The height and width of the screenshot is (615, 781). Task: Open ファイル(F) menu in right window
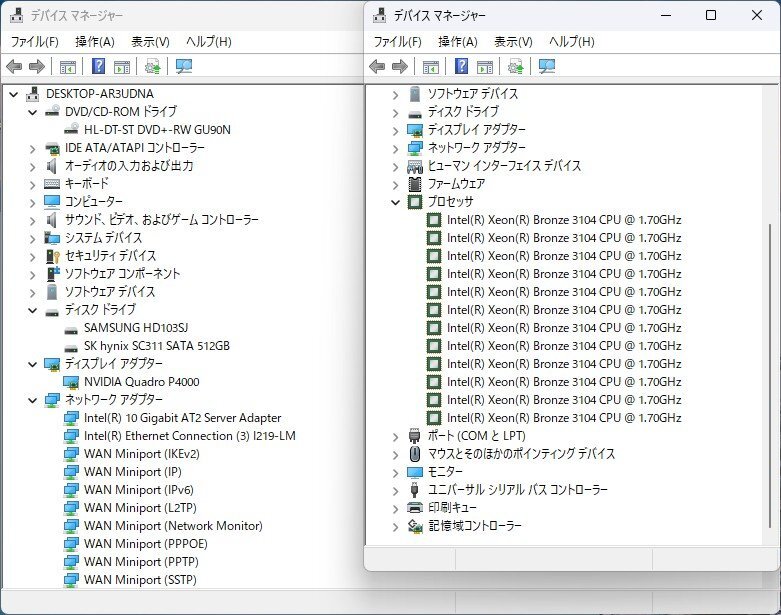click(397, 42)
